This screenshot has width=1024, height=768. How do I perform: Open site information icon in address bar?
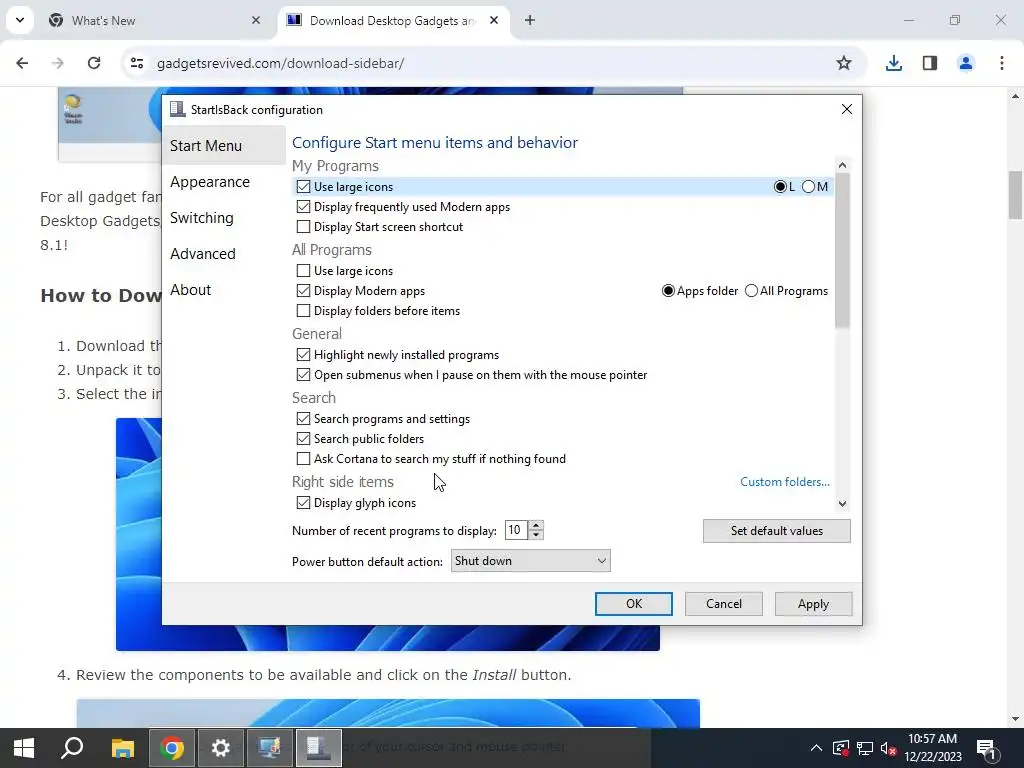(x=136, y=63)
